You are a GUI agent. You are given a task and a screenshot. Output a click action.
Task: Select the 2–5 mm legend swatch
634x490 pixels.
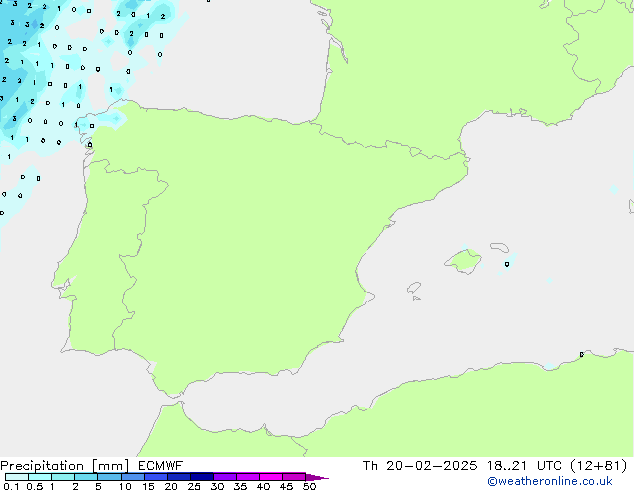click(86, 477)
